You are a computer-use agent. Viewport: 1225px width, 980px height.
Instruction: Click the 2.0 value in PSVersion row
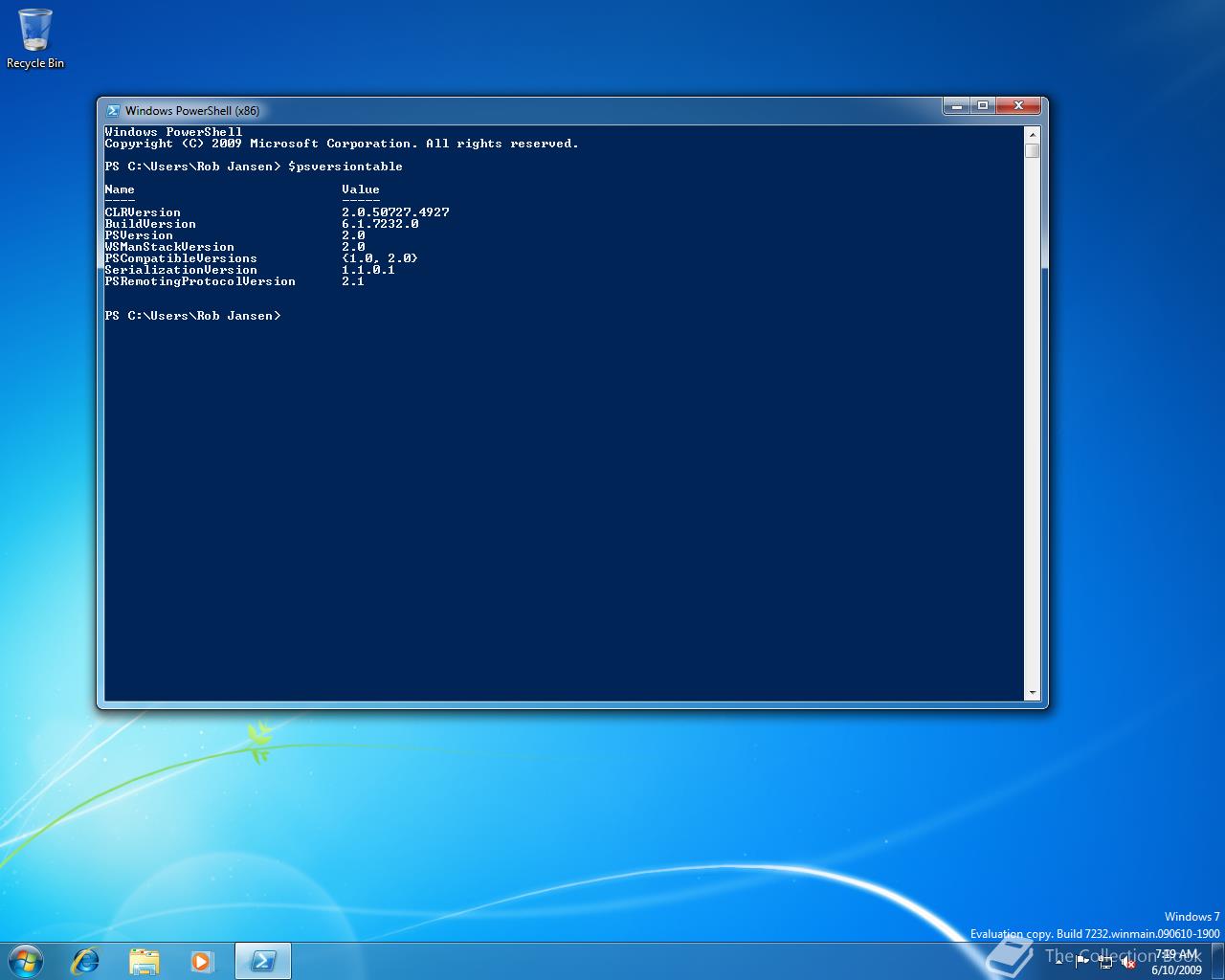coord(353,235)
